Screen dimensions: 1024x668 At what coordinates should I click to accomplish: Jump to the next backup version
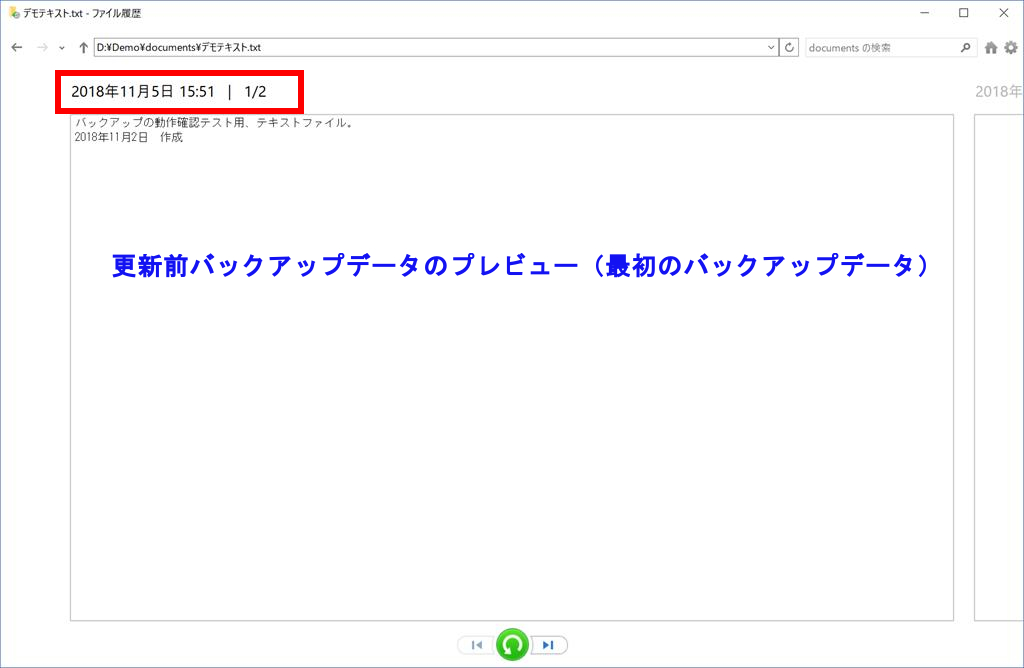tap(548, 645)
